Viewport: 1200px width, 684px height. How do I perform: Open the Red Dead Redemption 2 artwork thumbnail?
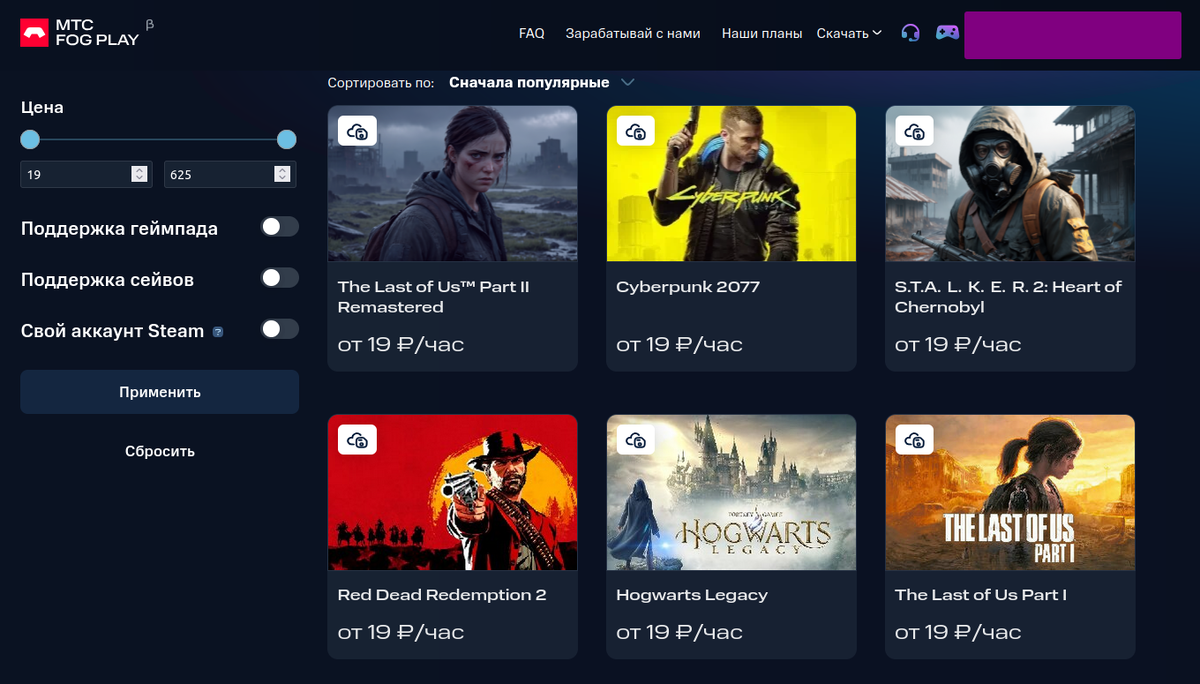click(x=453, y=492)
